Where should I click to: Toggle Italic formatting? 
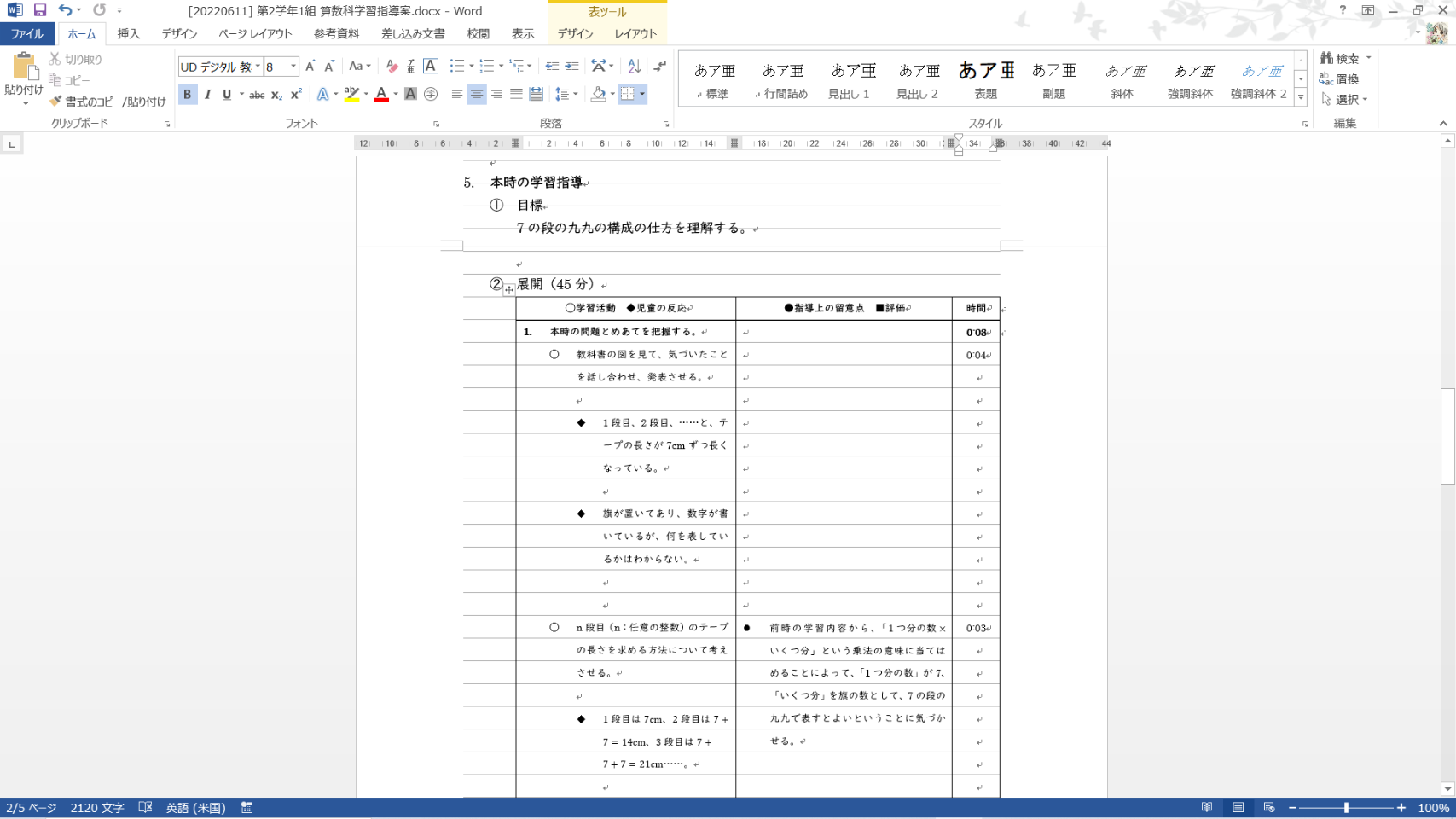click(x=207, y=95)
